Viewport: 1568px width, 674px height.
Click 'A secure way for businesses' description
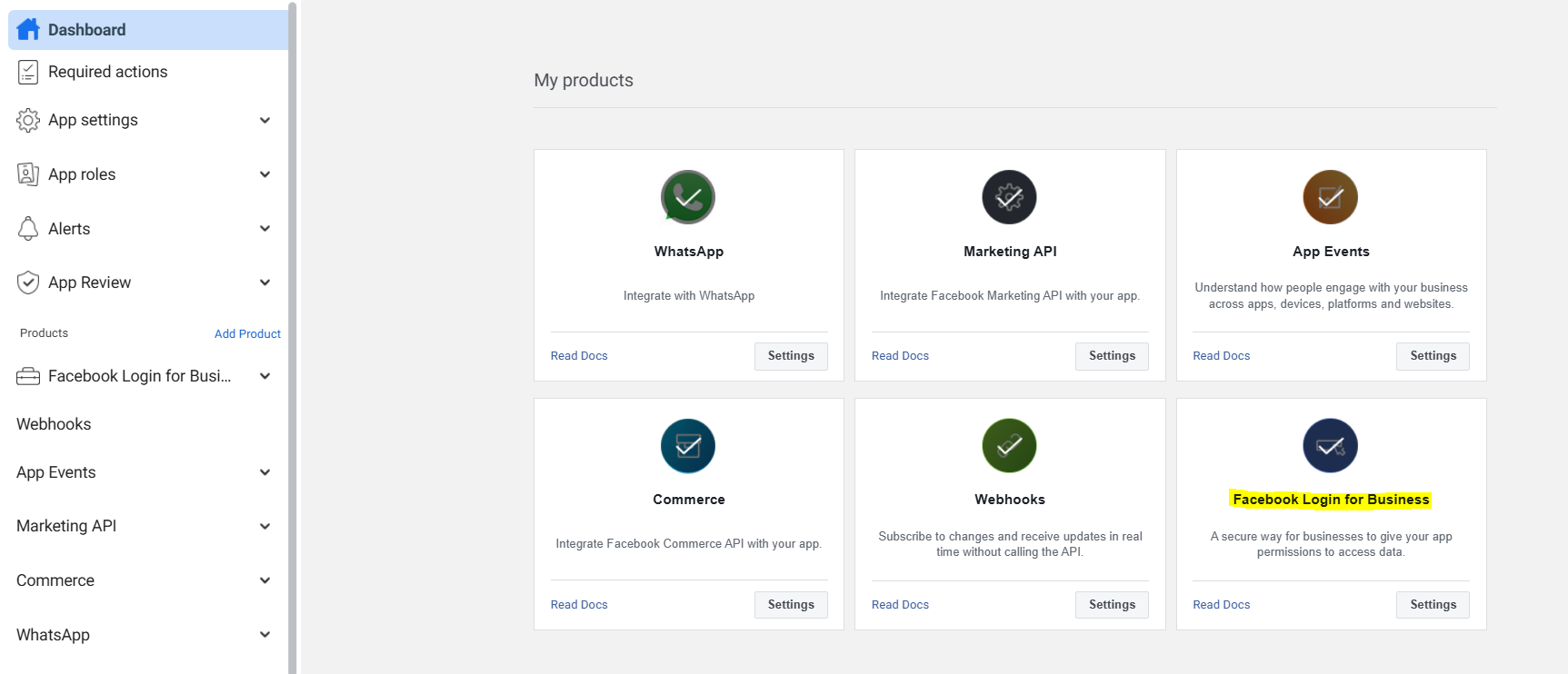[1331, 544]
